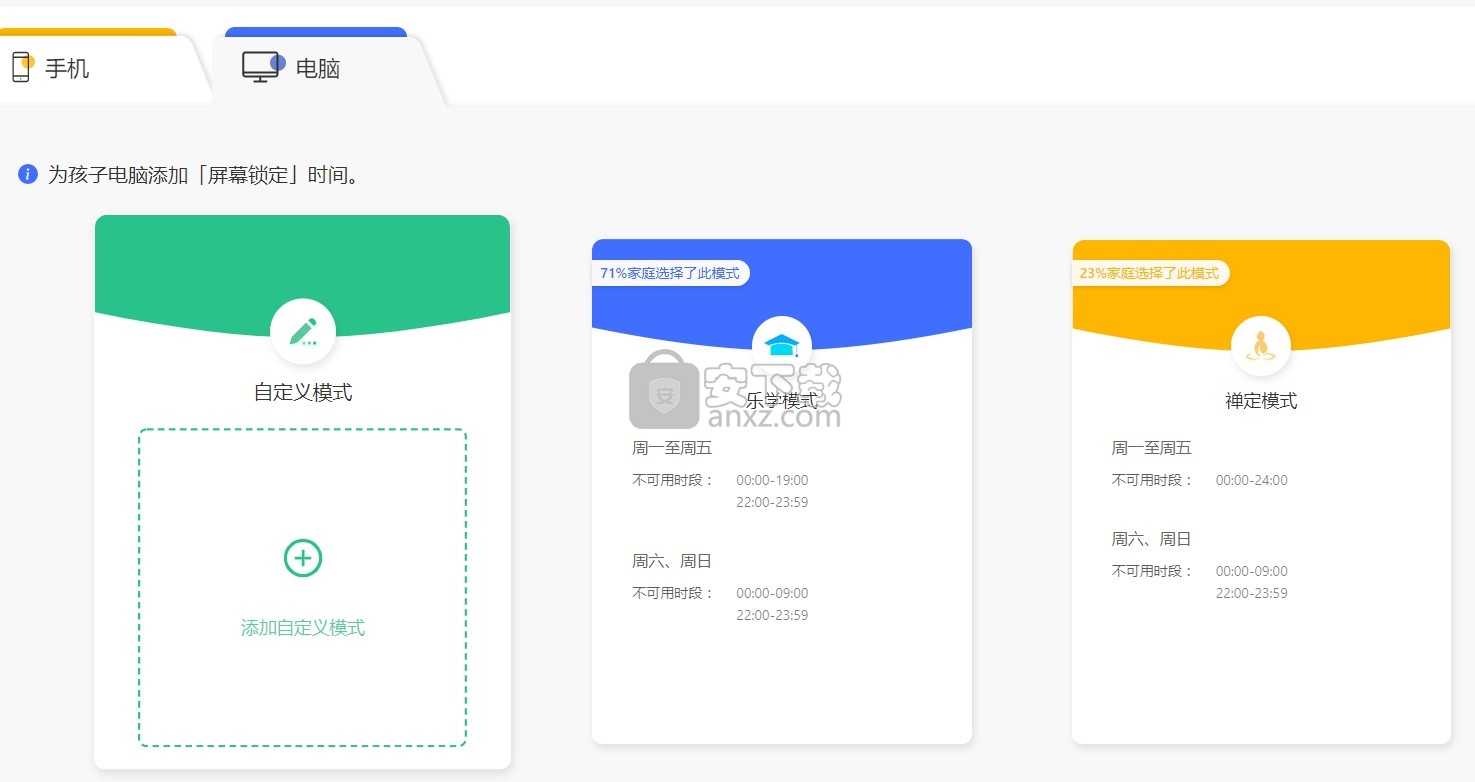1475x782 pixels.
Task: Click the green plus circle icon
Action: click(303, 558)
